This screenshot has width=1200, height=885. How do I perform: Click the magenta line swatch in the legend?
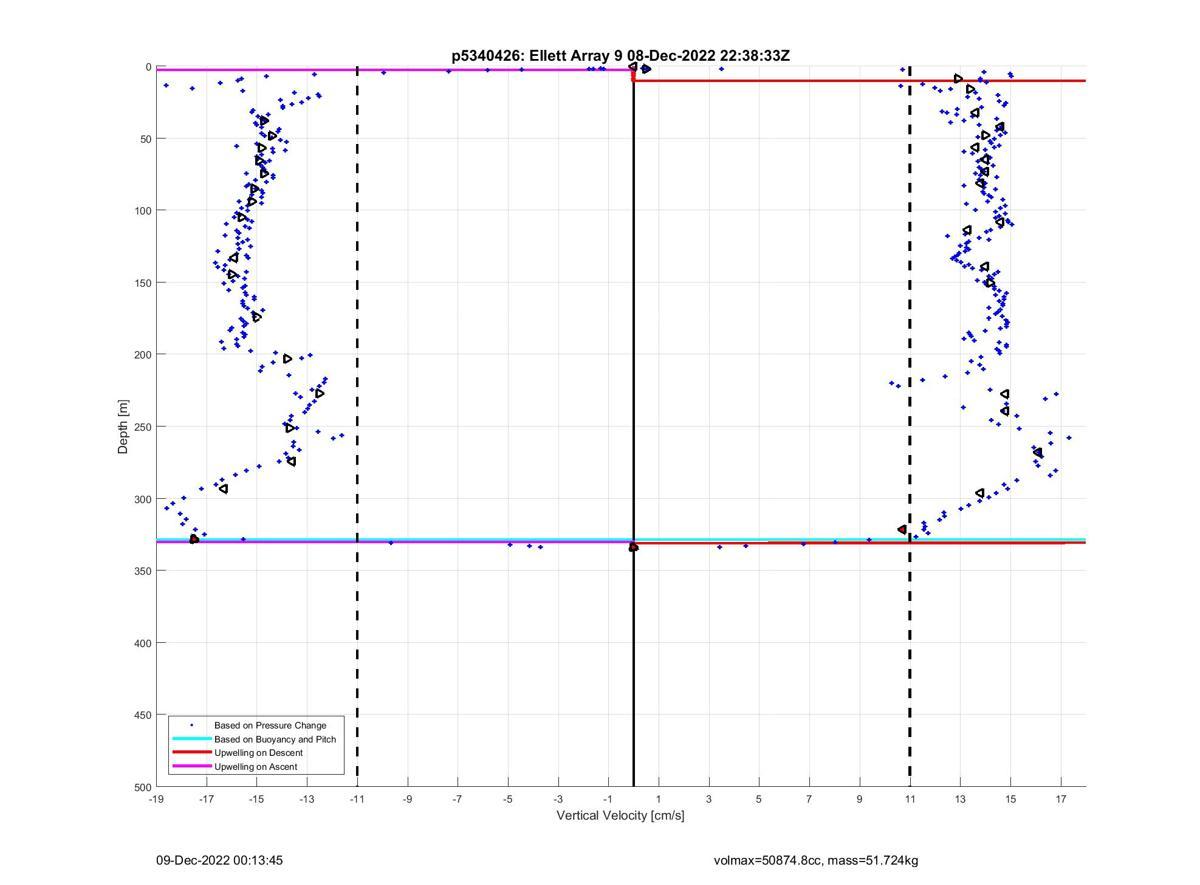[x=192, y=767]
